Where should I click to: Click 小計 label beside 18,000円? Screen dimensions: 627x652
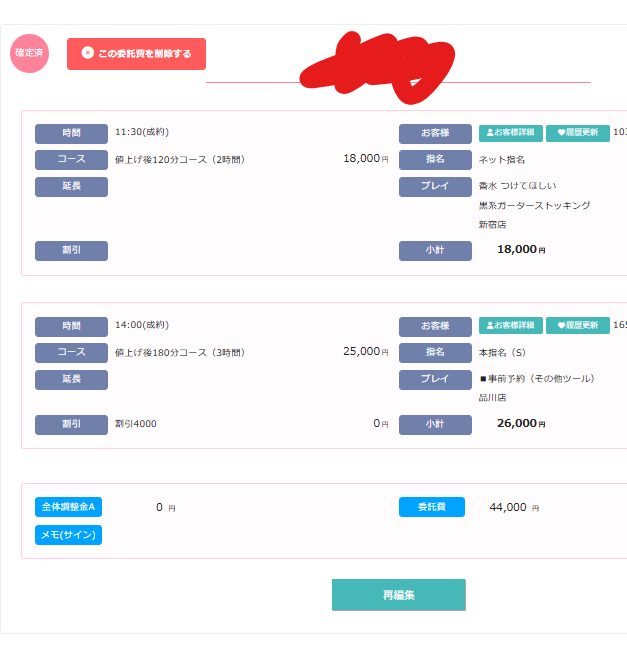point(435,251)
